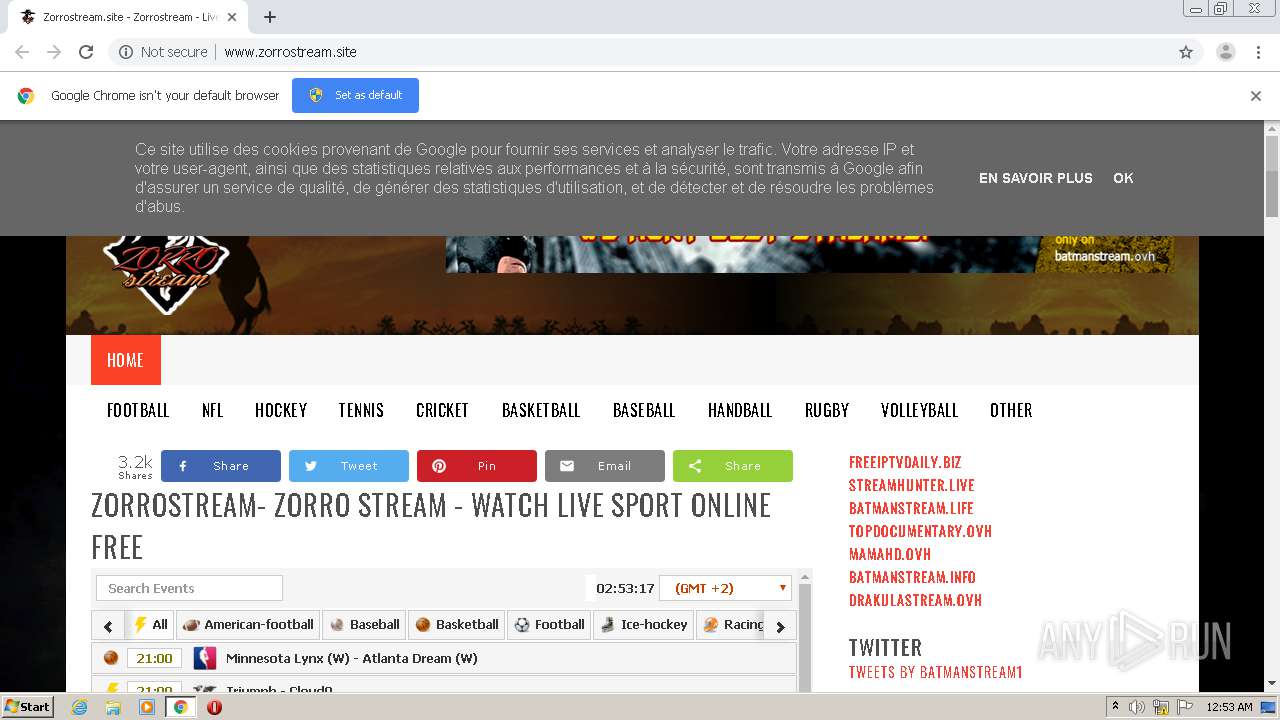Filter events by Basketball

point(456,625)
